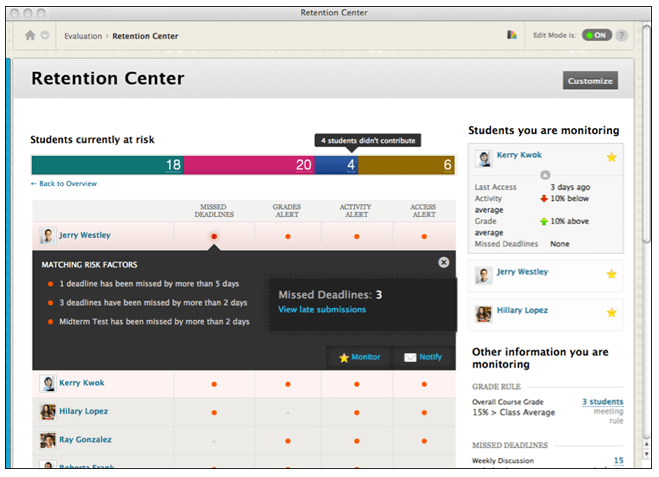
Task: Open Hillary Lopez in monitoring panel
Action: point(522,310)
